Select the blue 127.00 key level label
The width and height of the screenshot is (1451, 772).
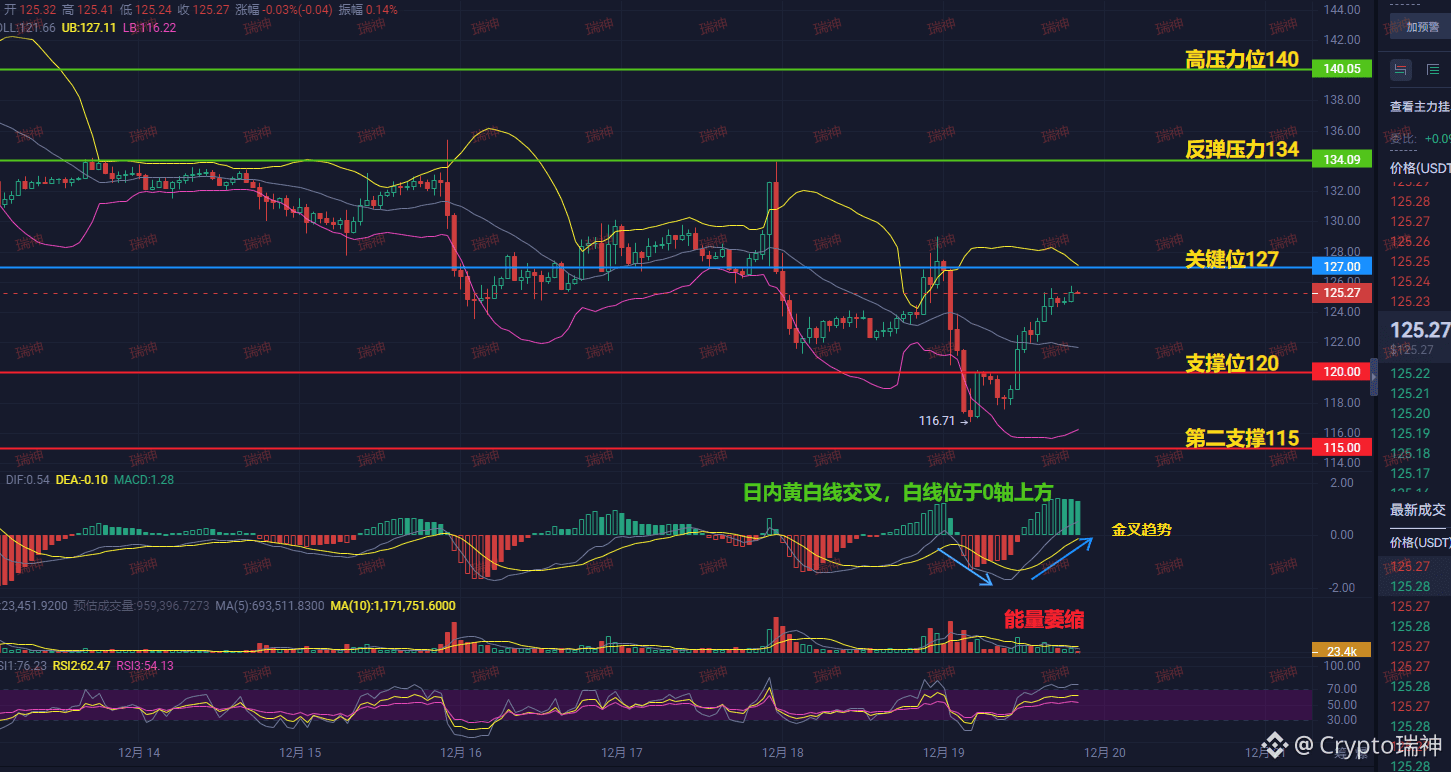coord(1341,267)
